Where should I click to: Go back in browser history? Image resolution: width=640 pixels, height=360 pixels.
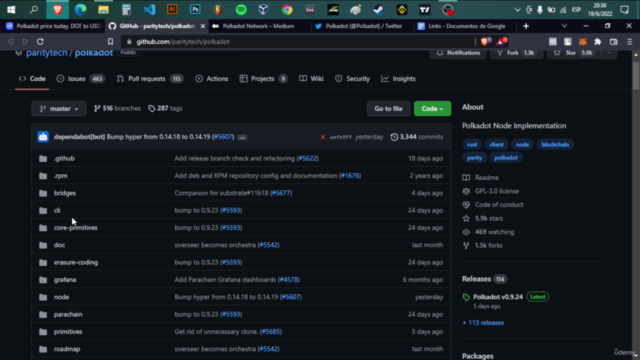(x=11, y=42)
